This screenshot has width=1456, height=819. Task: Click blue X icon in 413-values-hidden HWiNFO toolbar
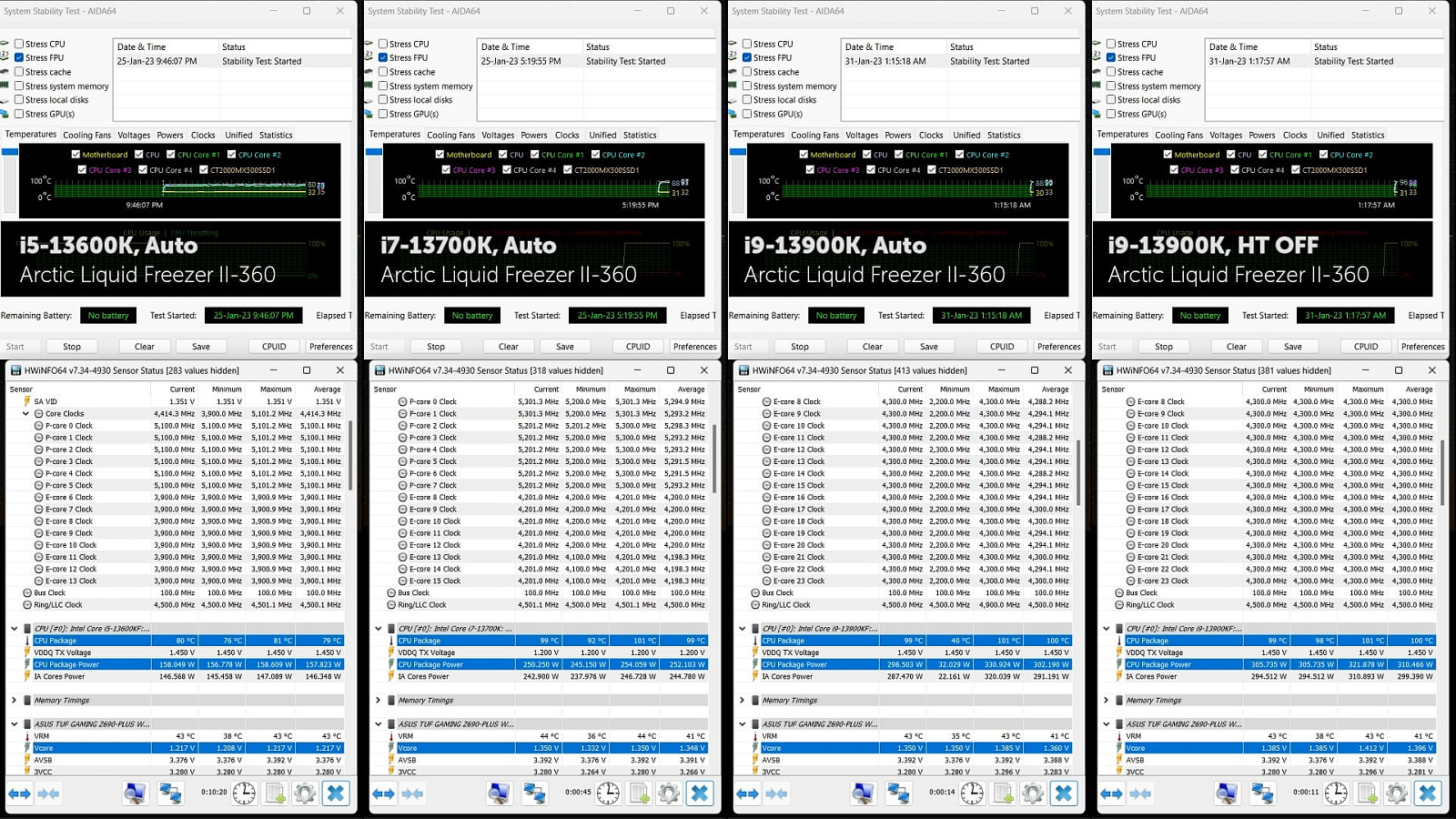[1064, 794]
